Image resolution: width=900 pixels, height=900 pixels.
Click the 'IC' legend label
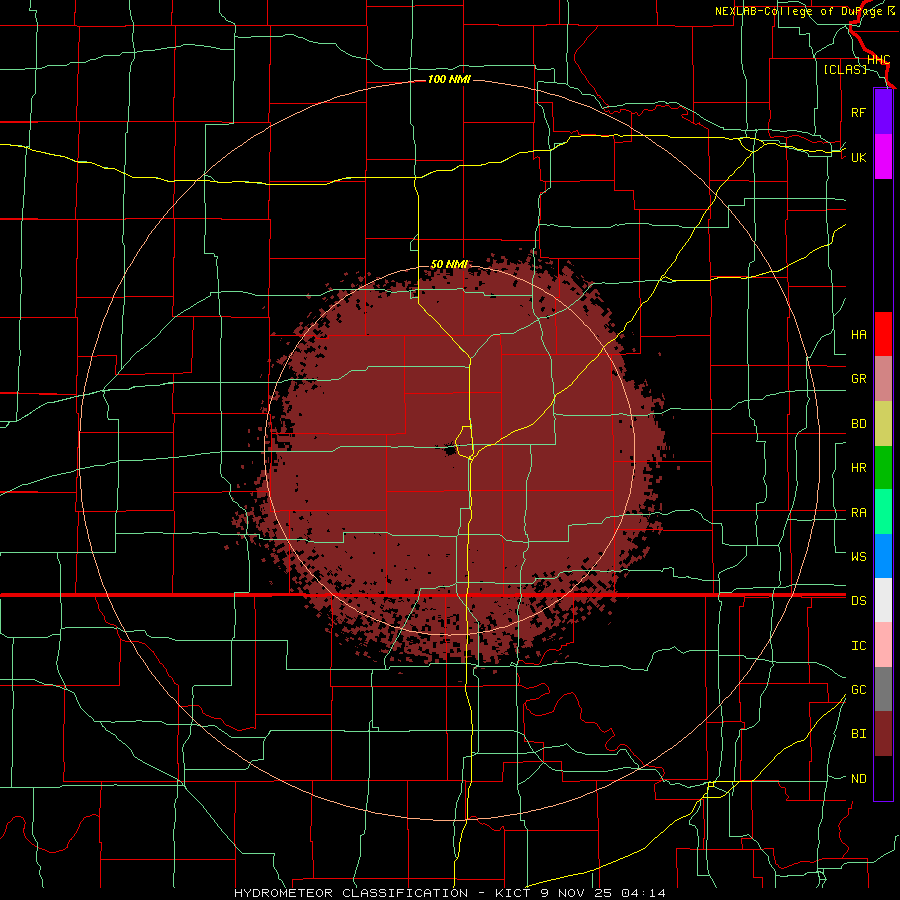tap(858, 646)
